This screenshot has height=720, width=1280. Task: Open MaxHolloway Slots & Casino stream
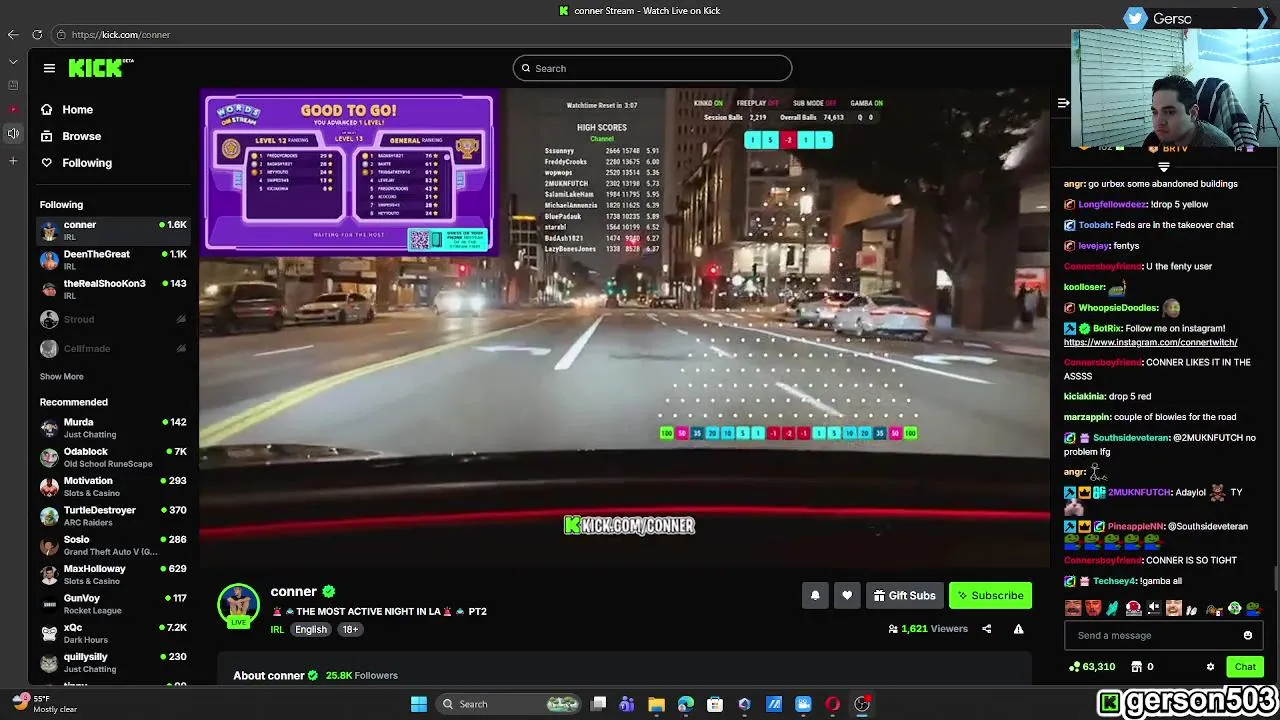tap(113, 574)
